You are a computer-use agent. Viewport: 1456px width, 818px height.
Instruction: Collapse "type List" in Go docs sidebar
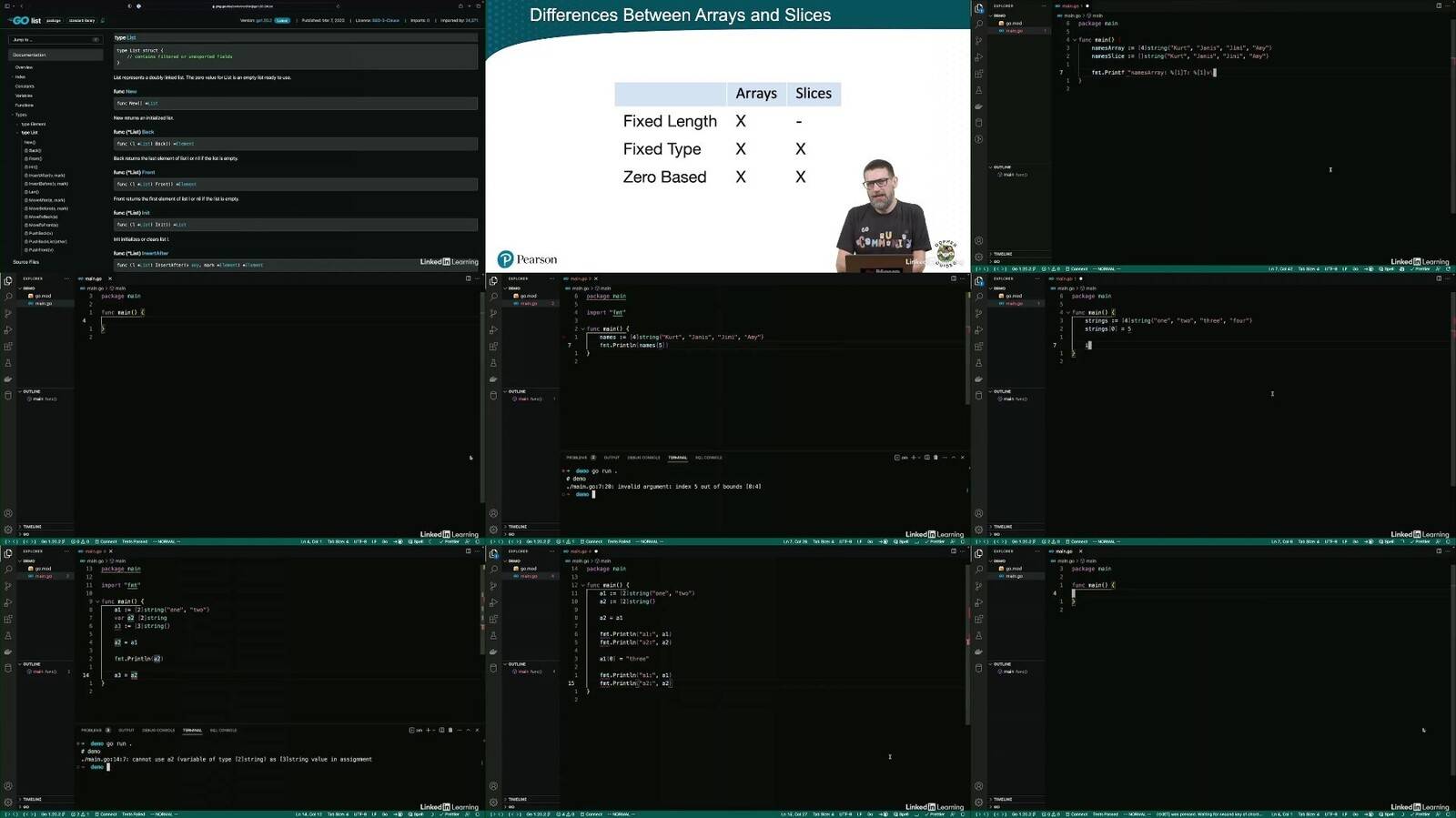pos(18,132)
